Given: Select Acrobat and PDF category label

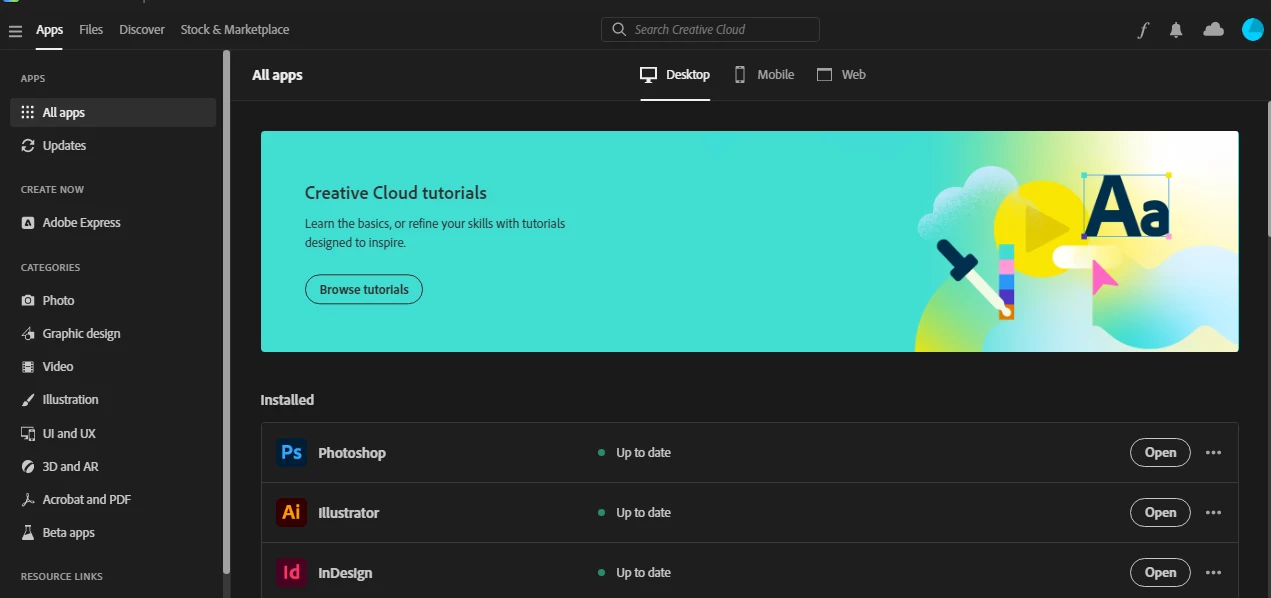Looking at the screenshot, I should (x=87, y=500).
